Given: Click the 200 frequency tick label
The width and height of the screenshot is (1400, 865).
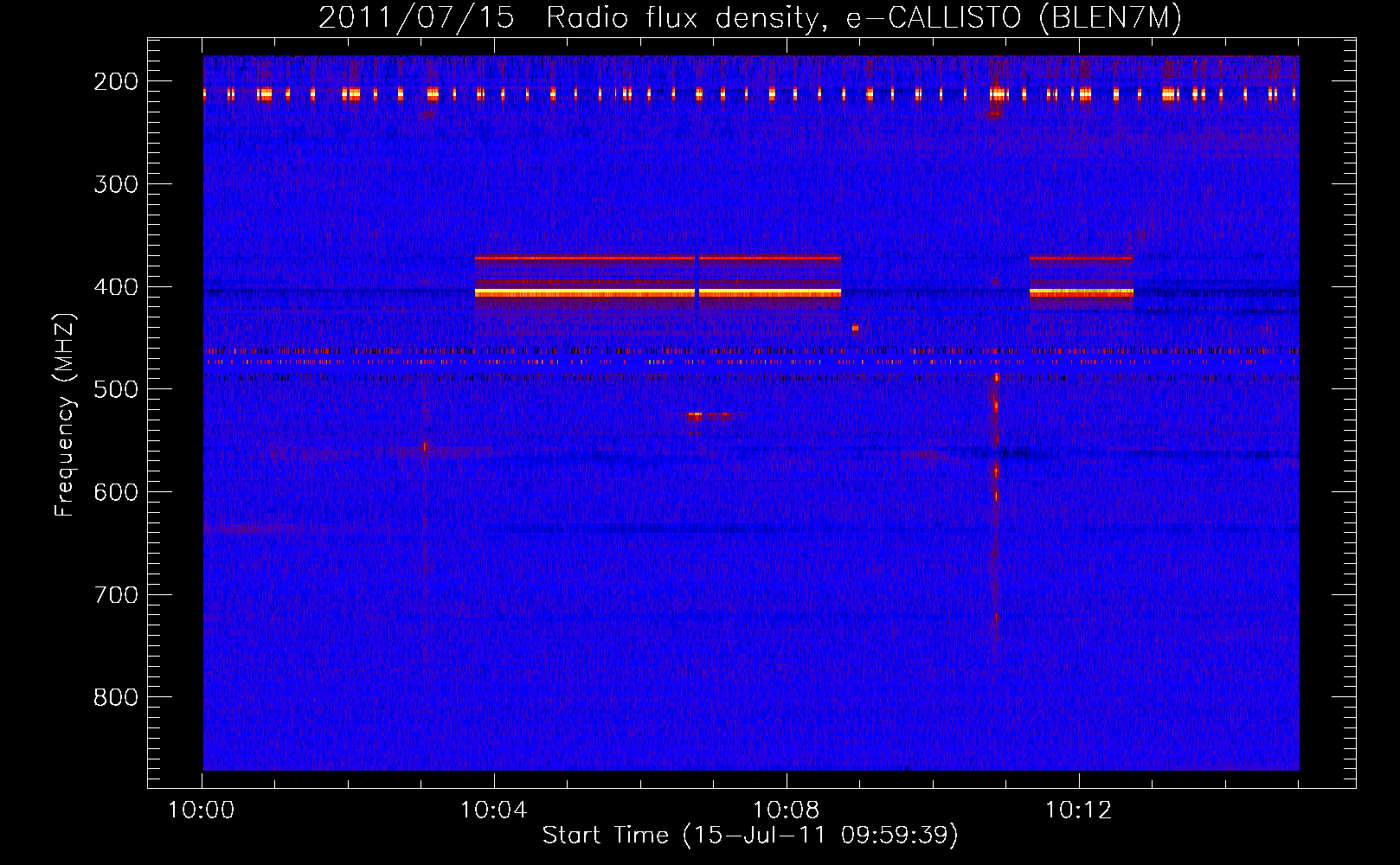Looking at the screenshot, I should (116, 81).
